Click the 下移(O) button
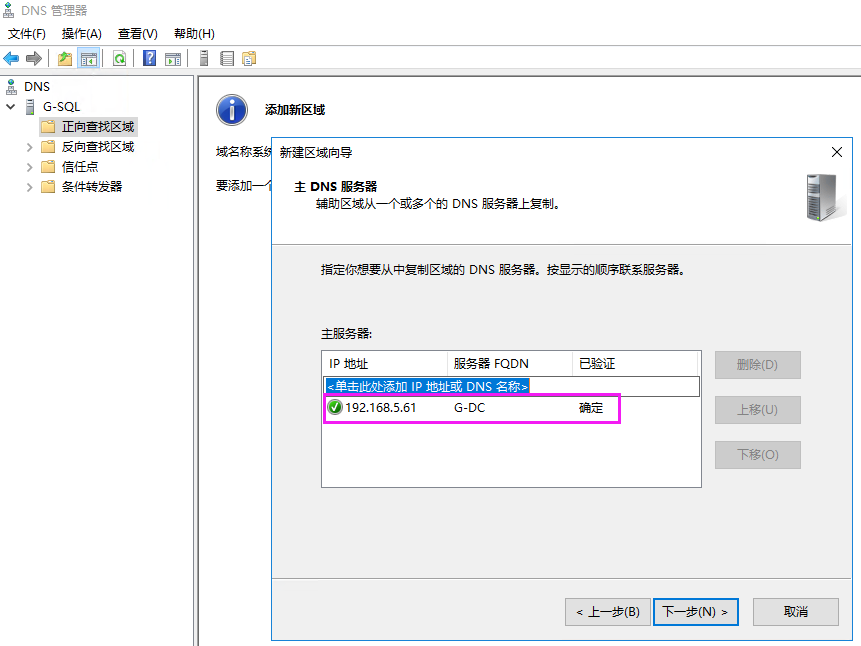This screenshot has width=861, height=646. tap(758, 455)
